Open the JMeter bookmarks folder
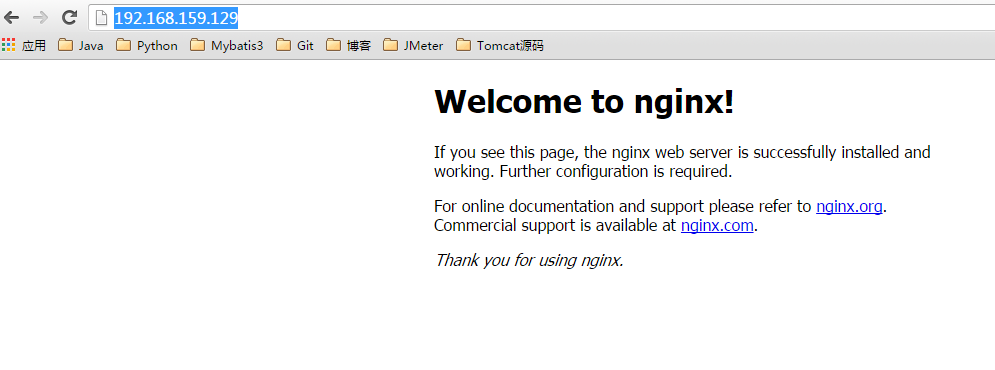 click(413, 46)
